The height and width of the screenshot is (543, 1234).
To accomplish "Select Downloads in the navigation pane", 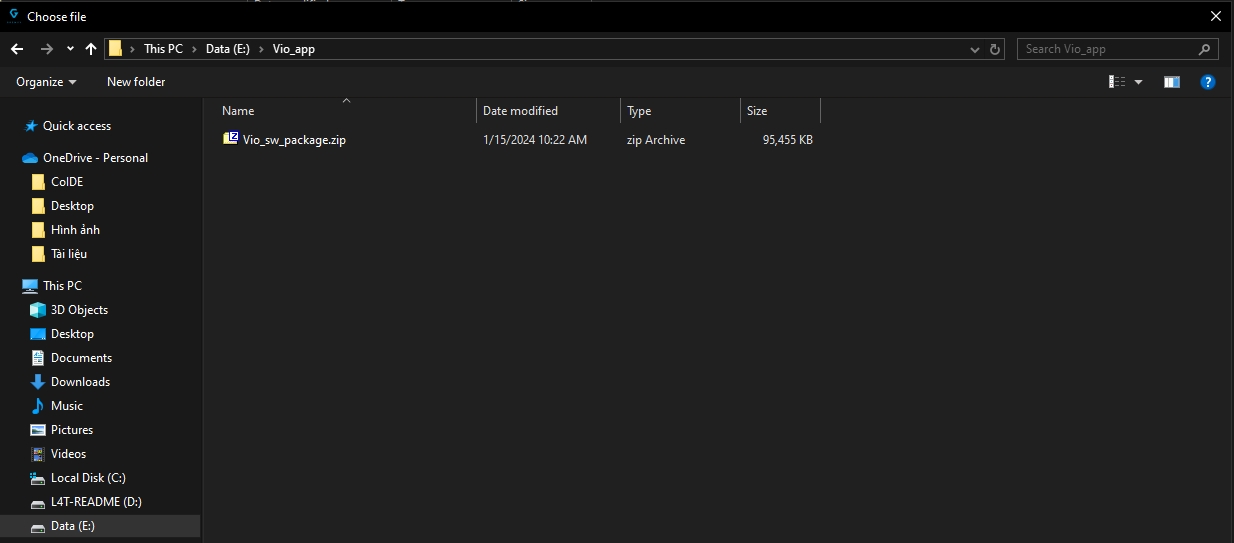I will (80, 382).
